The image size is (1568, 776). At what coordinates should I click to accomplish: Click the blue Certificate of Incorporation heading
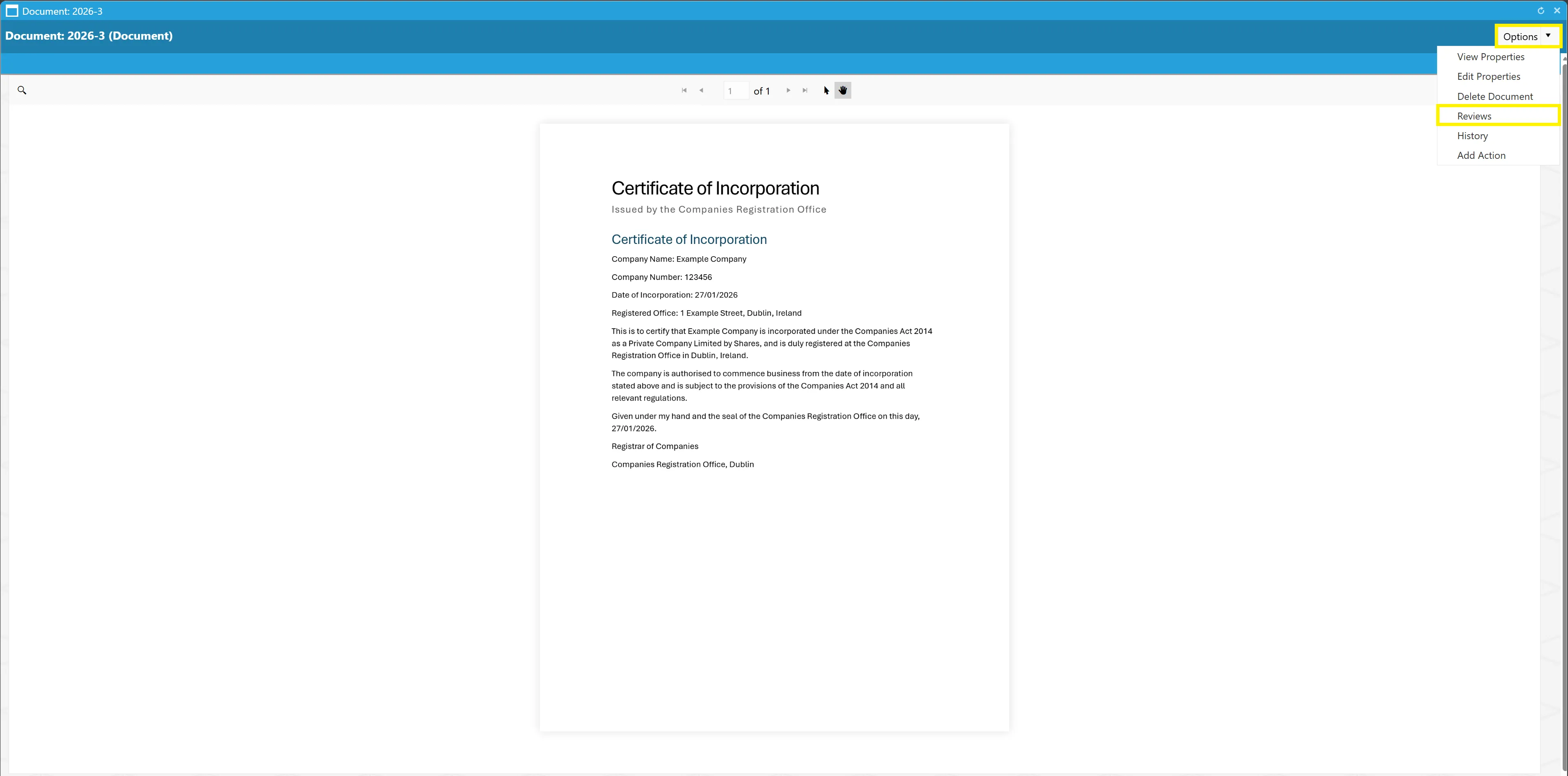pyautogui.click(x=689, y=239)
